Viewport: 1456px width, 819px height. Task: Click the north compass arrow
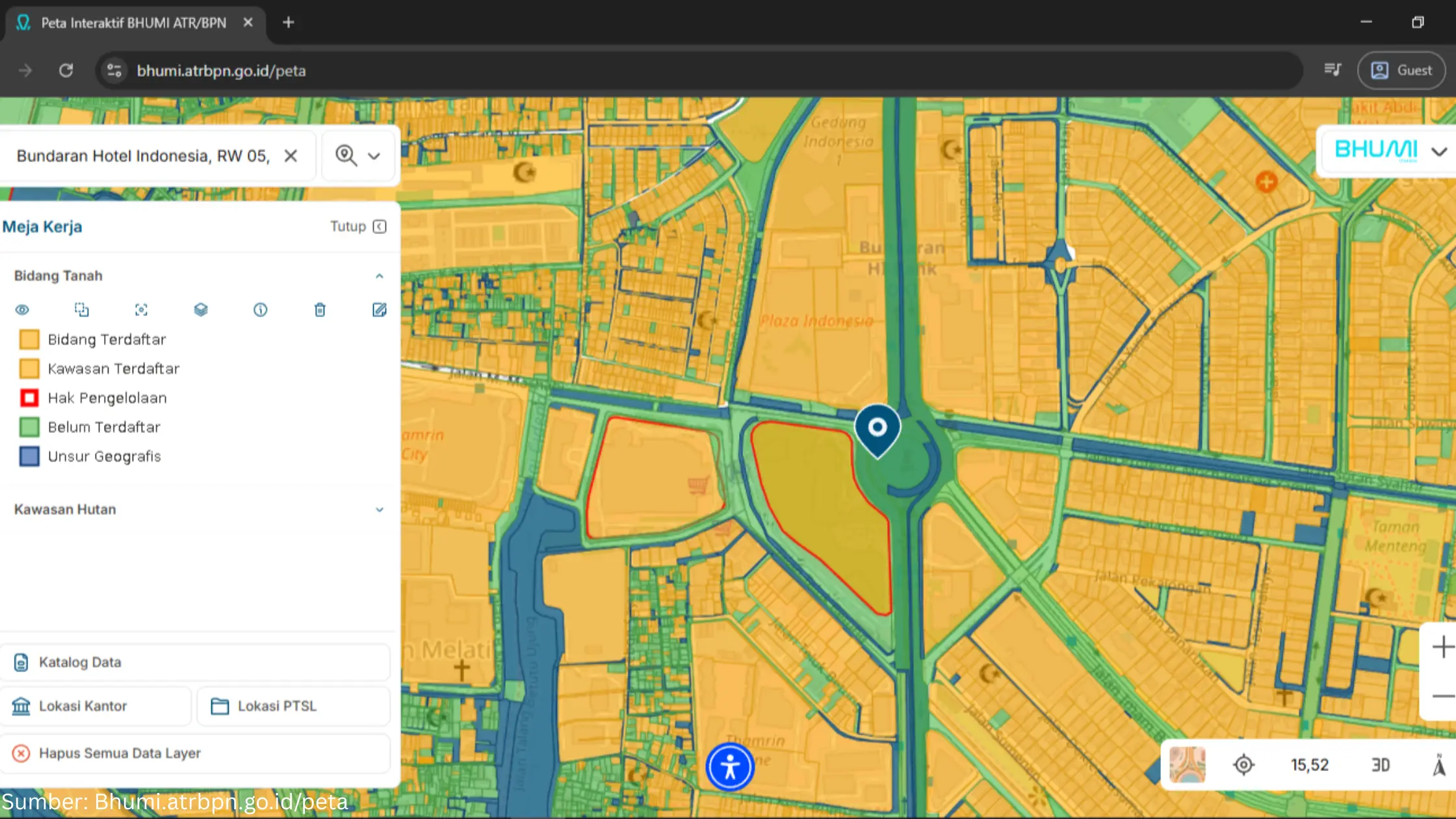pyautogui.click(x=1439, y=765)
